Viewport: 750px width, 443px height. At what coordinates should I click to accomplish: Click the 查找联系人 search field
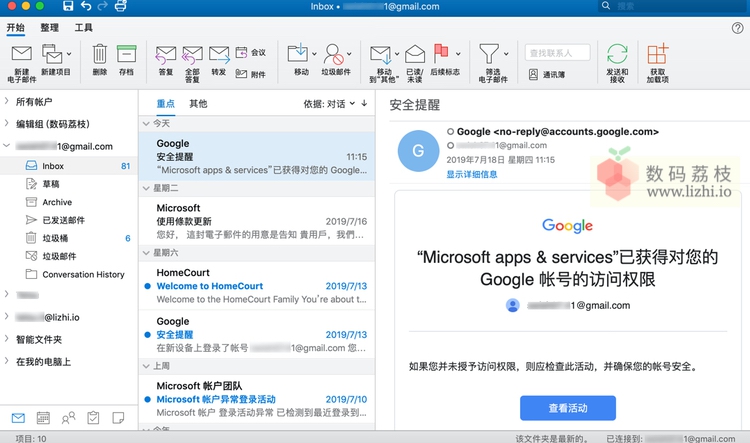pyautogui.click(x=557, y=52)
